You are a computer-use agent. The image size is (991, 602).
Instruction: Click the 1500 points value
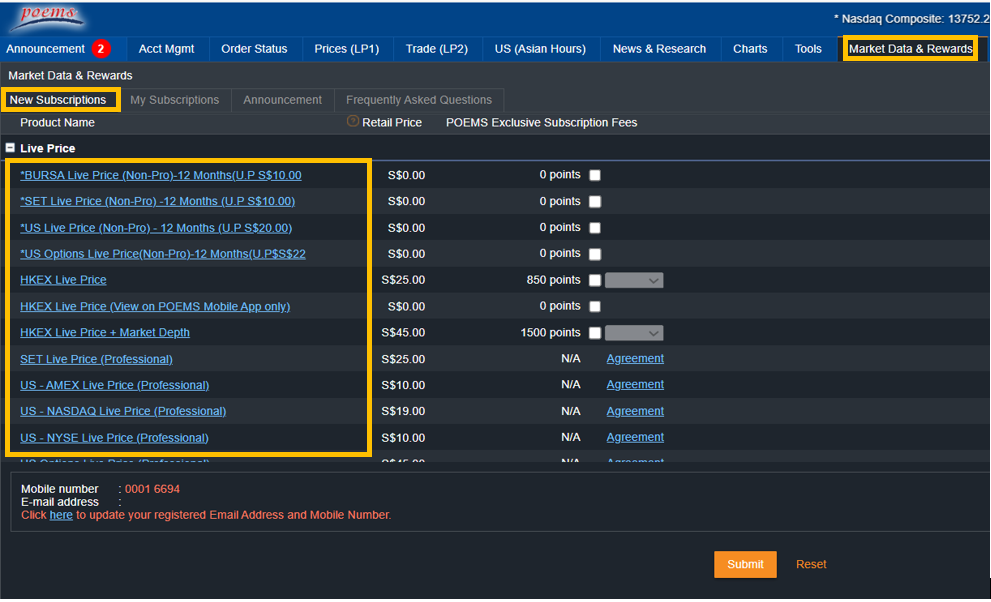tap(550, 332)
